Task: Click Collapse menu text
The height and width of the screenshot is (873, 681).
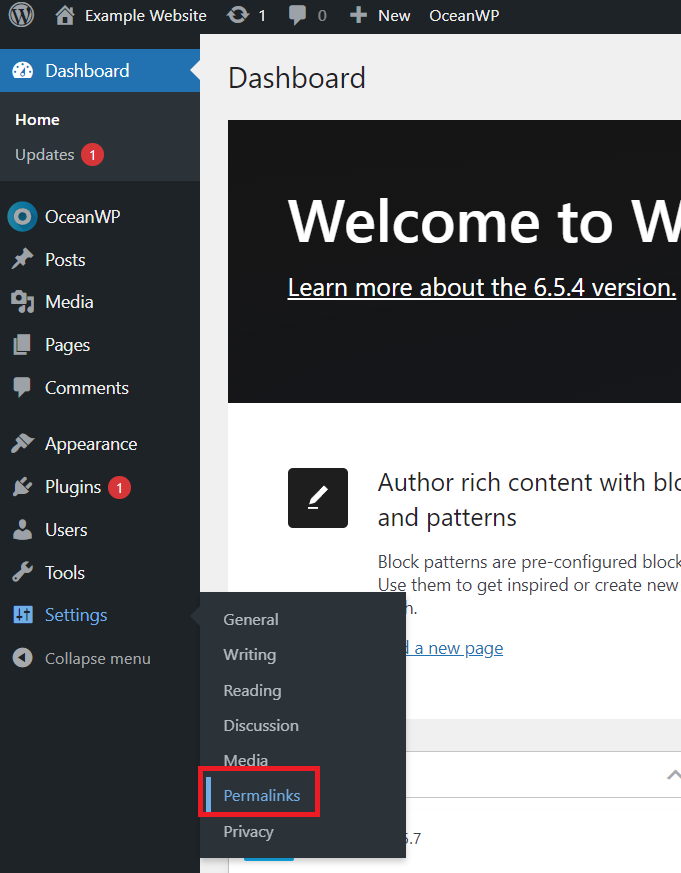Action: point(97,658)
